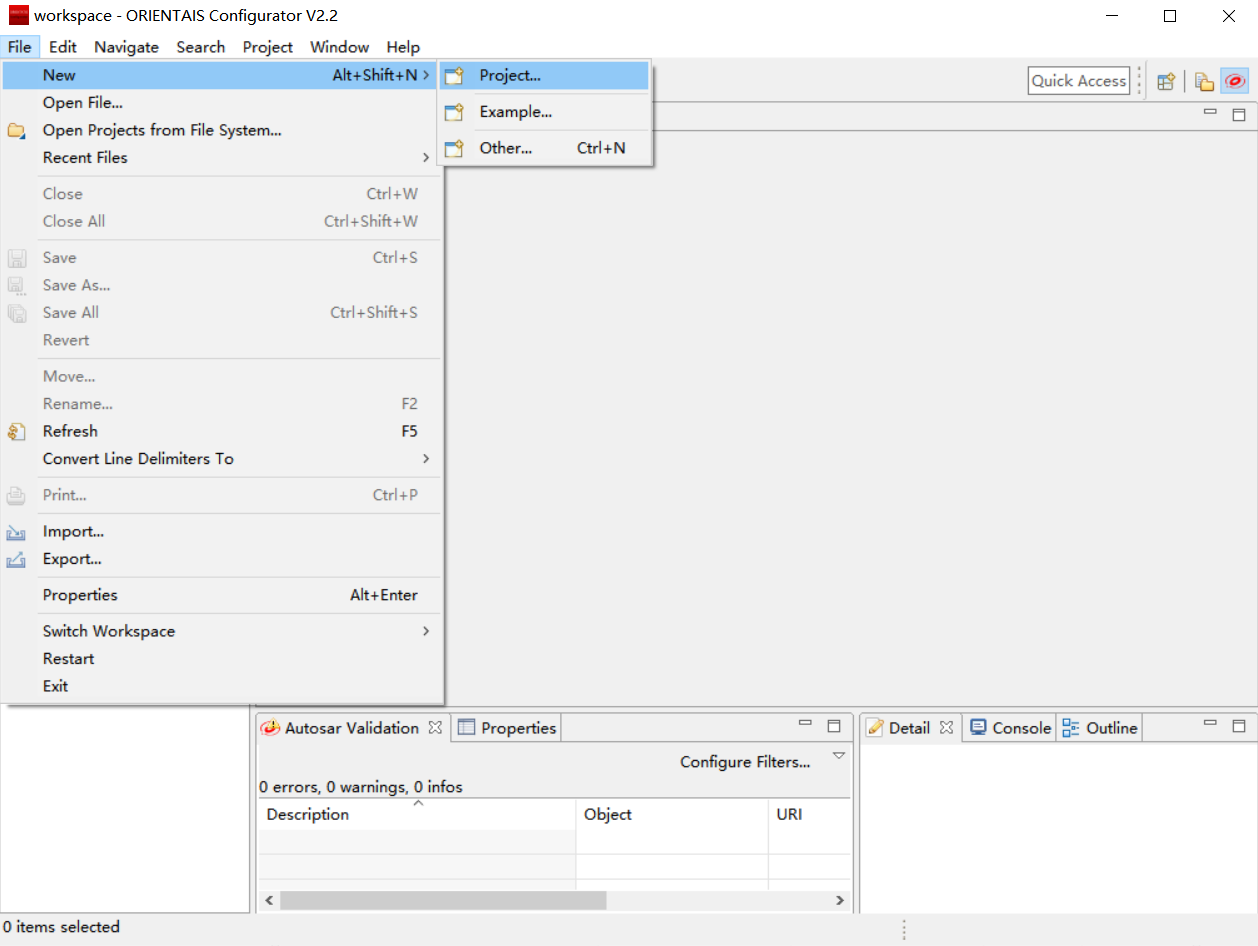1258x946 pixels.
Task: Click the Description column header
Action: coord(308,814)
